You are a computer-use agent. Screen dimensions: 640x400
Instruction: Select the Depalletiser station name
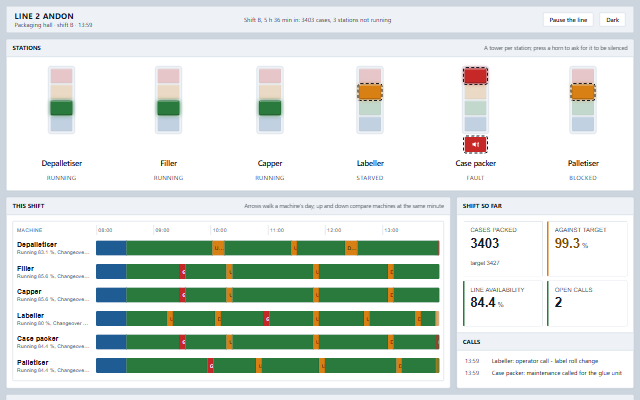[62, 163]
